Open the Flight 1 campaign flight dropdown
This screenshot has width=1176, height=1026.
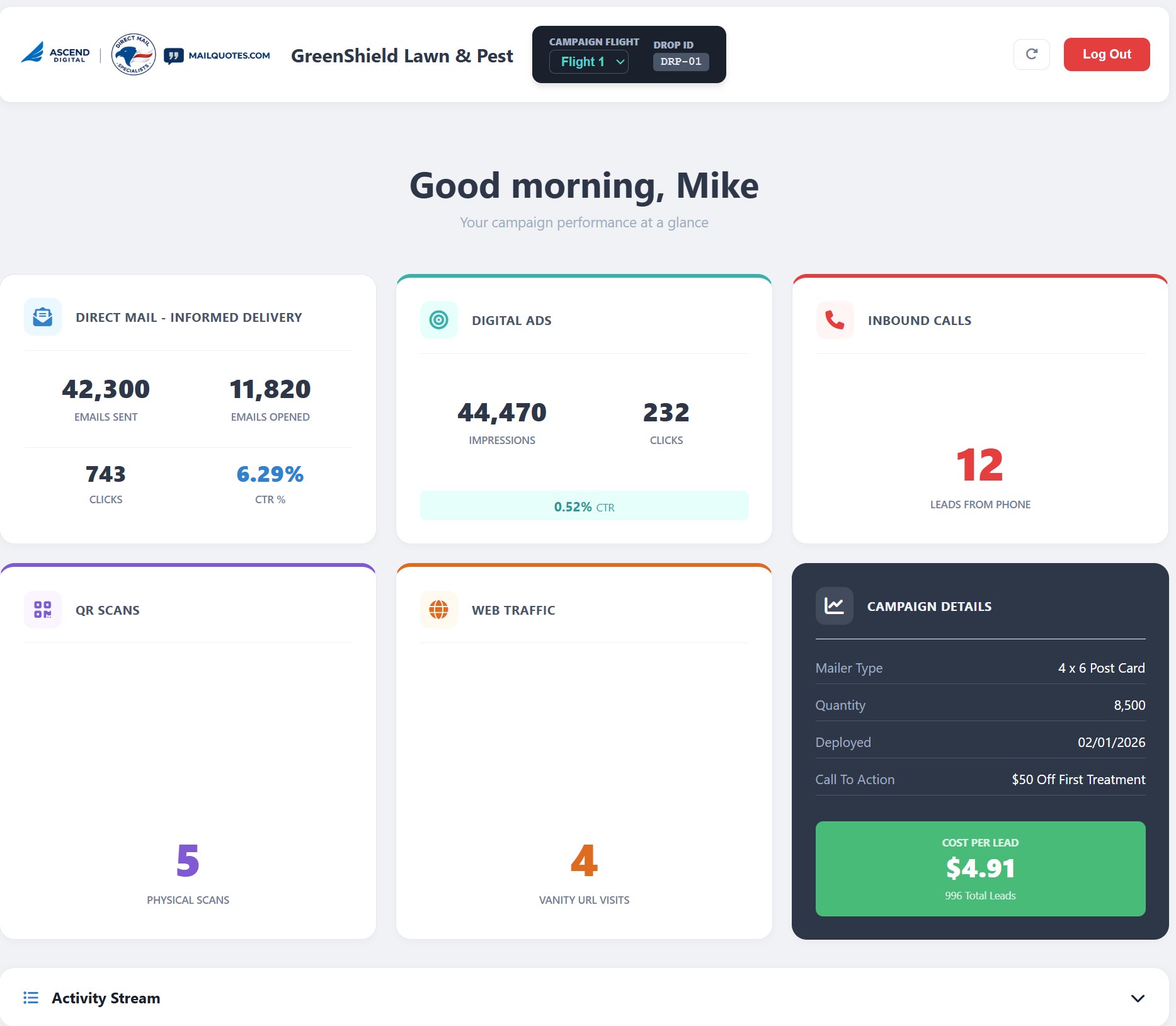tap(588, 62)
